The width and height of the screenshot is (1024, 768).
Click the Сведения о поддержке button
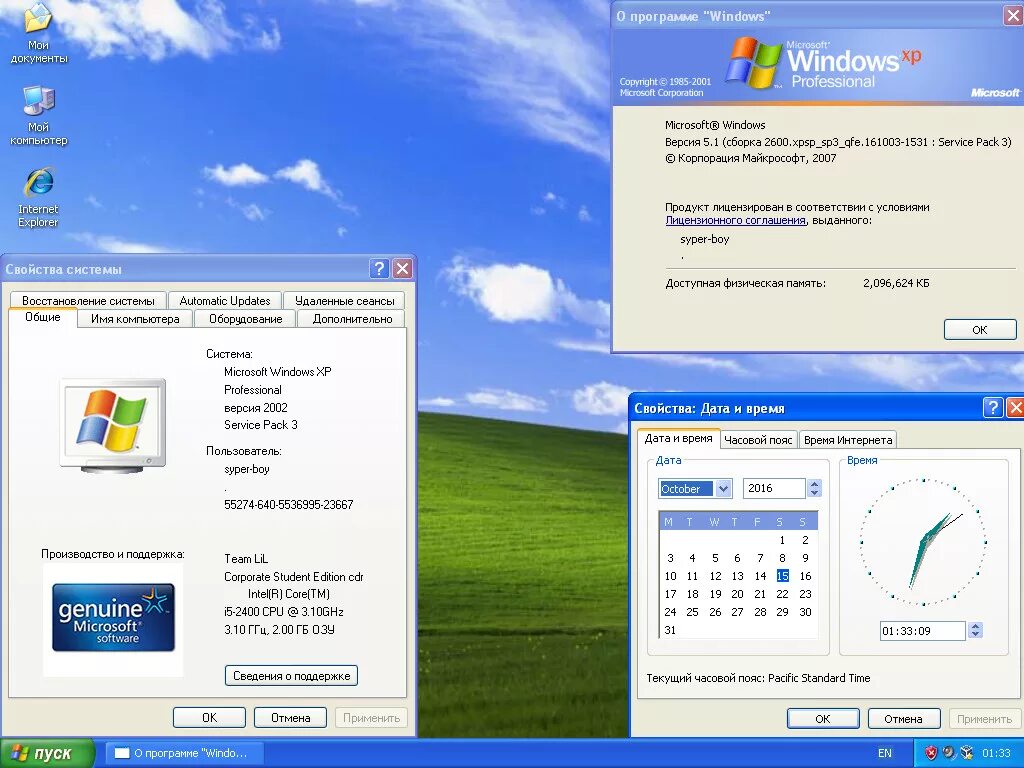point(291,676)
